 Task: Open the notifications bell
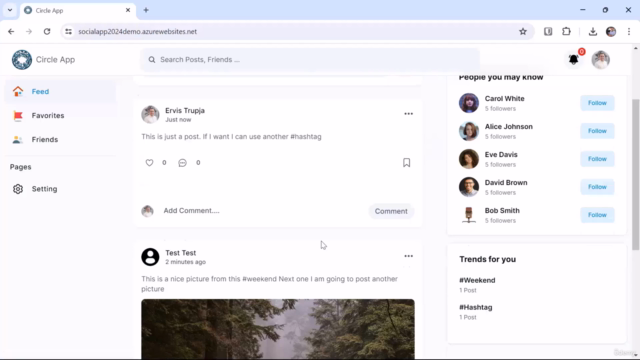(573, 60)
